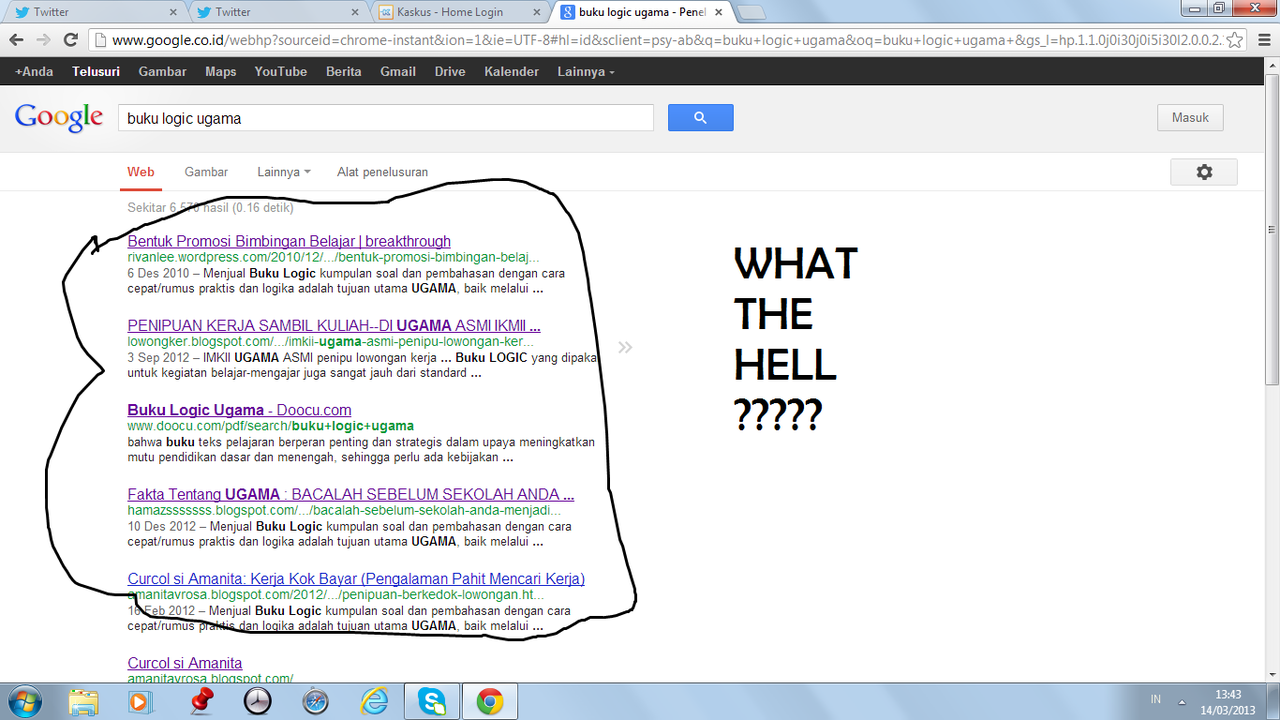Launch Internet Explorer from taskbar
Screen dimensions: 1280x720
tap(374, 702)
